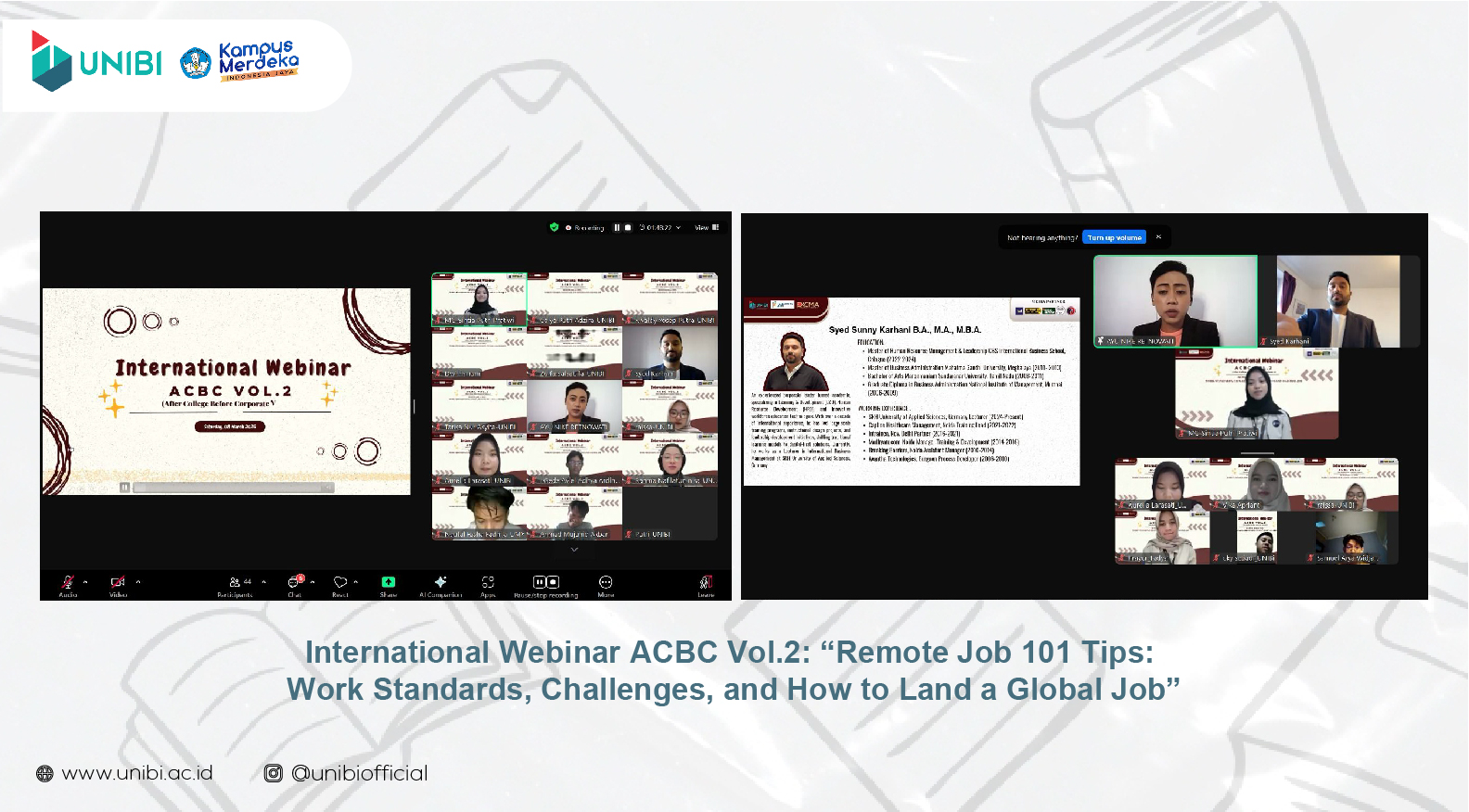Open the View layout menu
1469x812 pixels.
(x=707, y=227)
